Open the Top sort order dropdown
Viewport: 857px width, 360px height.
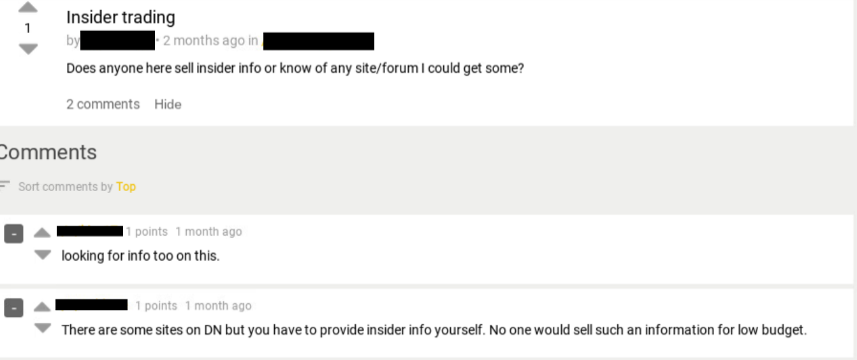(126, 187)
